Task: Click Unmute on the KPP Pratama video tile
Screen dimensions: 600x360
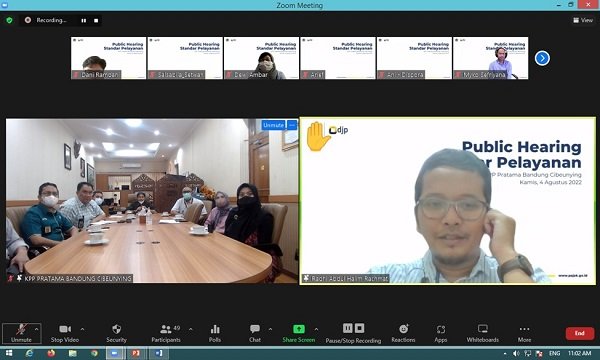Action: coord(273,125)
